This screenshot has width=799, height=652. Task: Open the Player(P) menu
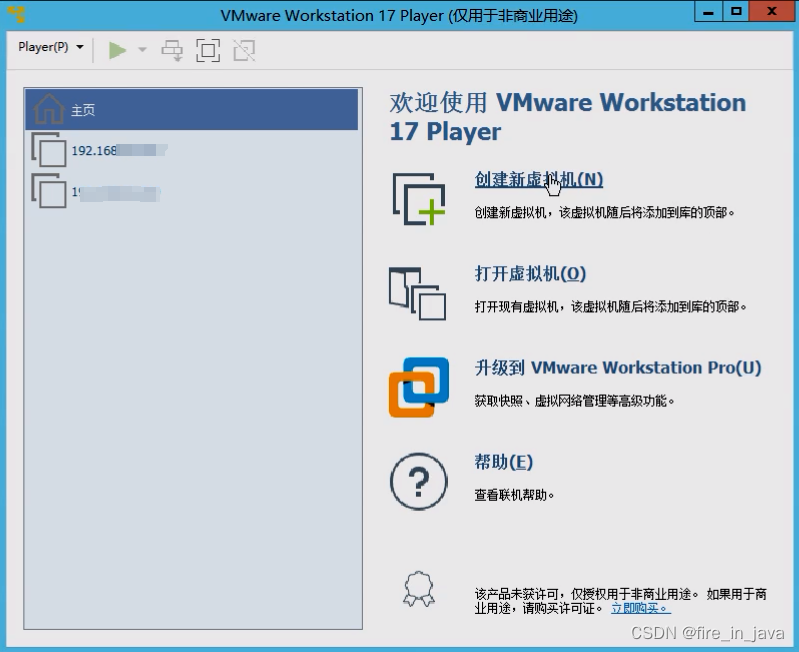coord(50,47)
